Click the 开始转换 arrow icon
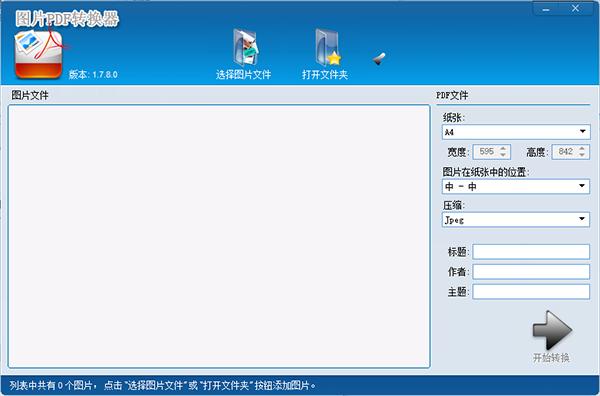 click(x=552, y=330)
